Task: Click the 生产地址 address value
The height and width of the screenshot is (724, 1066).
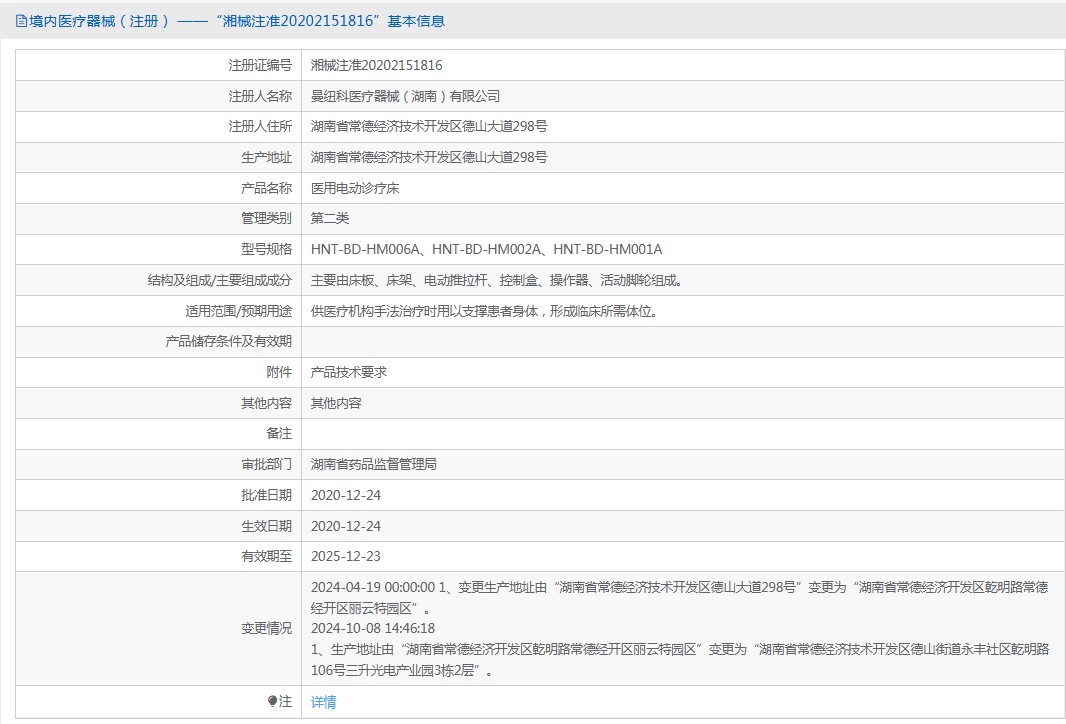Action: (429, 157)
